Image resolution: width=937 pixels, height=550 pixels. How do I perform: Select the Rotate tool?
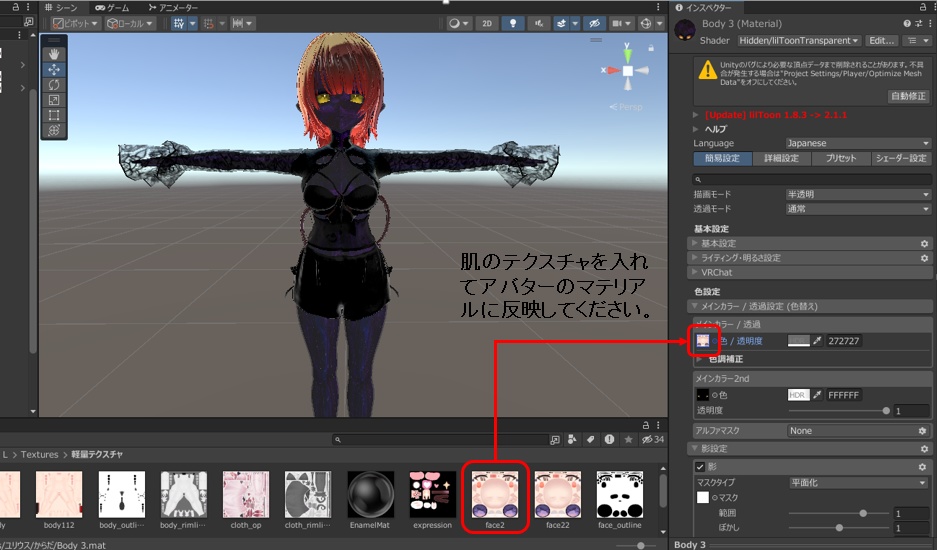click(54, 84)
